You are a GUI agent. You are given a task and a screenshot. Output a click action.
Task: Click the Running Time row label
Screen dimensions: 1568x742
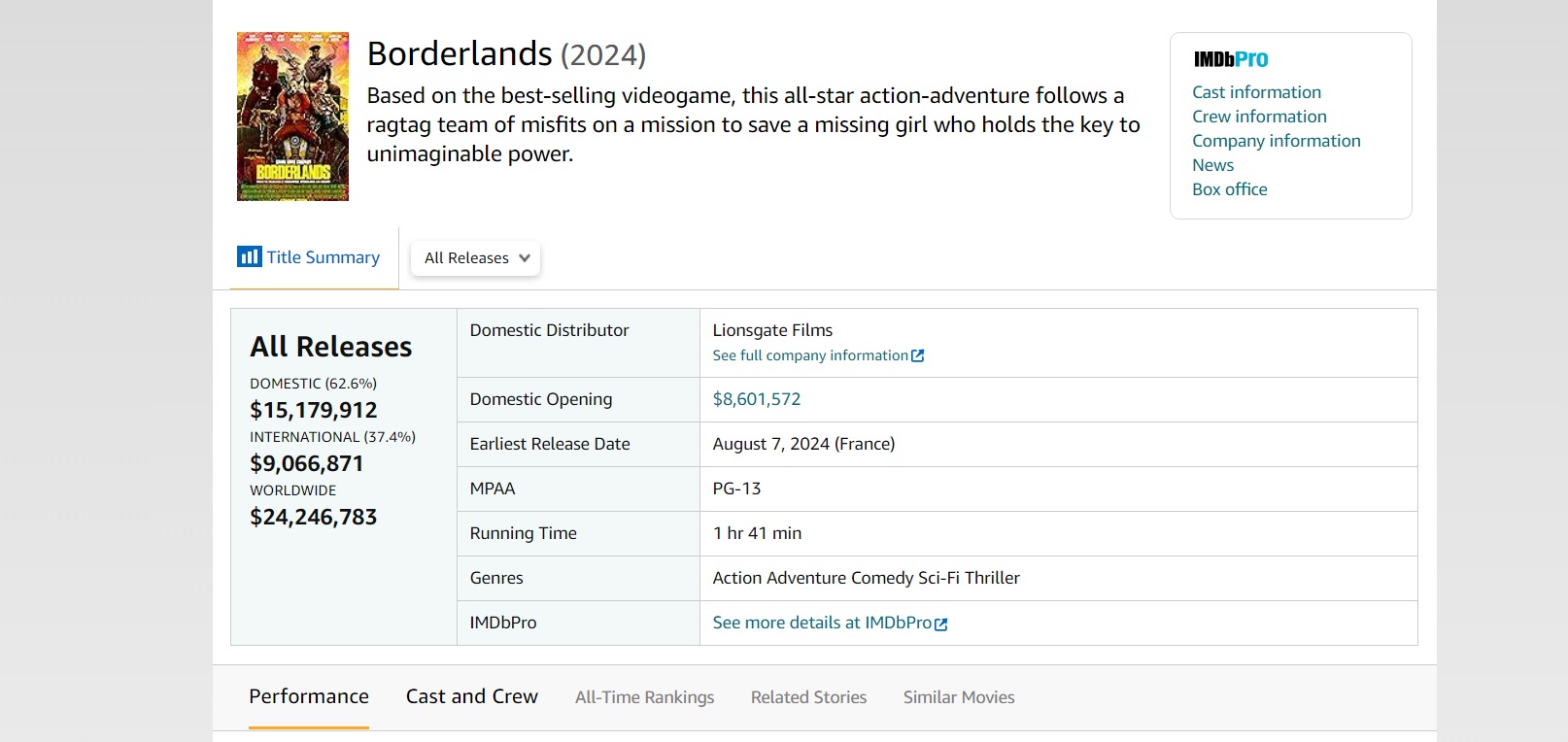point(524,533)
